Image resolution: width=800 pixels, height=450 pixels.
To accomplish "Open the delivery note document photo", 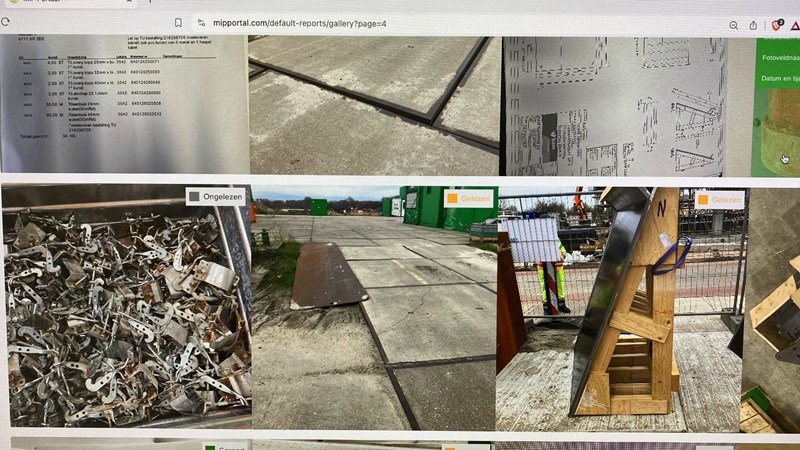I will pyautogui.click(x=124, y=104).
